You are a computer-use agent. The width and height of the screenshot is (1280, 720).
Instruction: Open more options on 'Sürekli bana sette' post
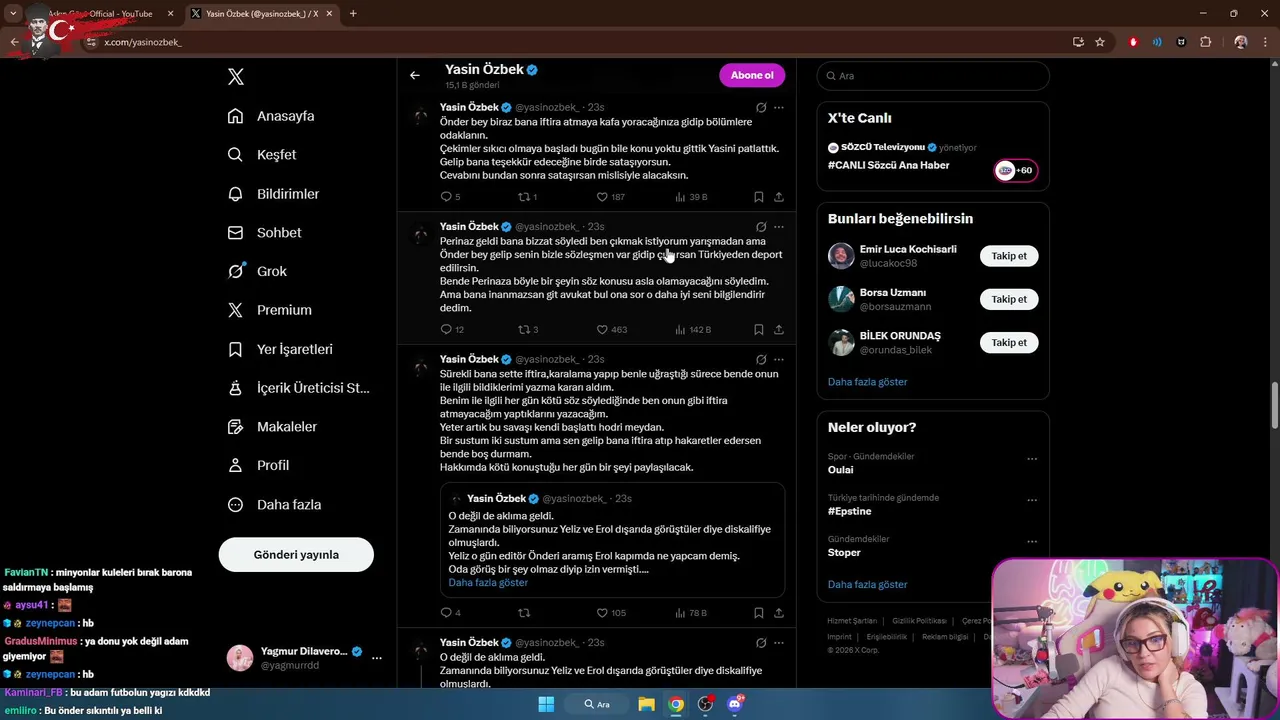point(779,359)
